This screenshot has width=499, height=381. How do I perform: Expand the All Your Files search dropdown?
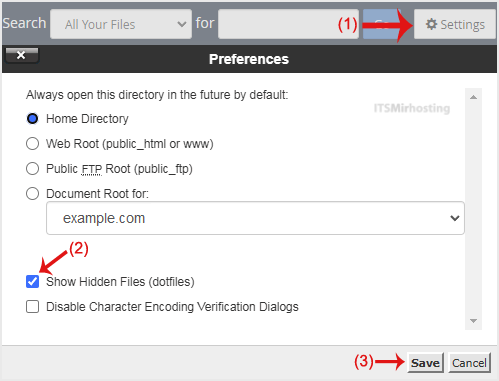click(x=121, y=24)
